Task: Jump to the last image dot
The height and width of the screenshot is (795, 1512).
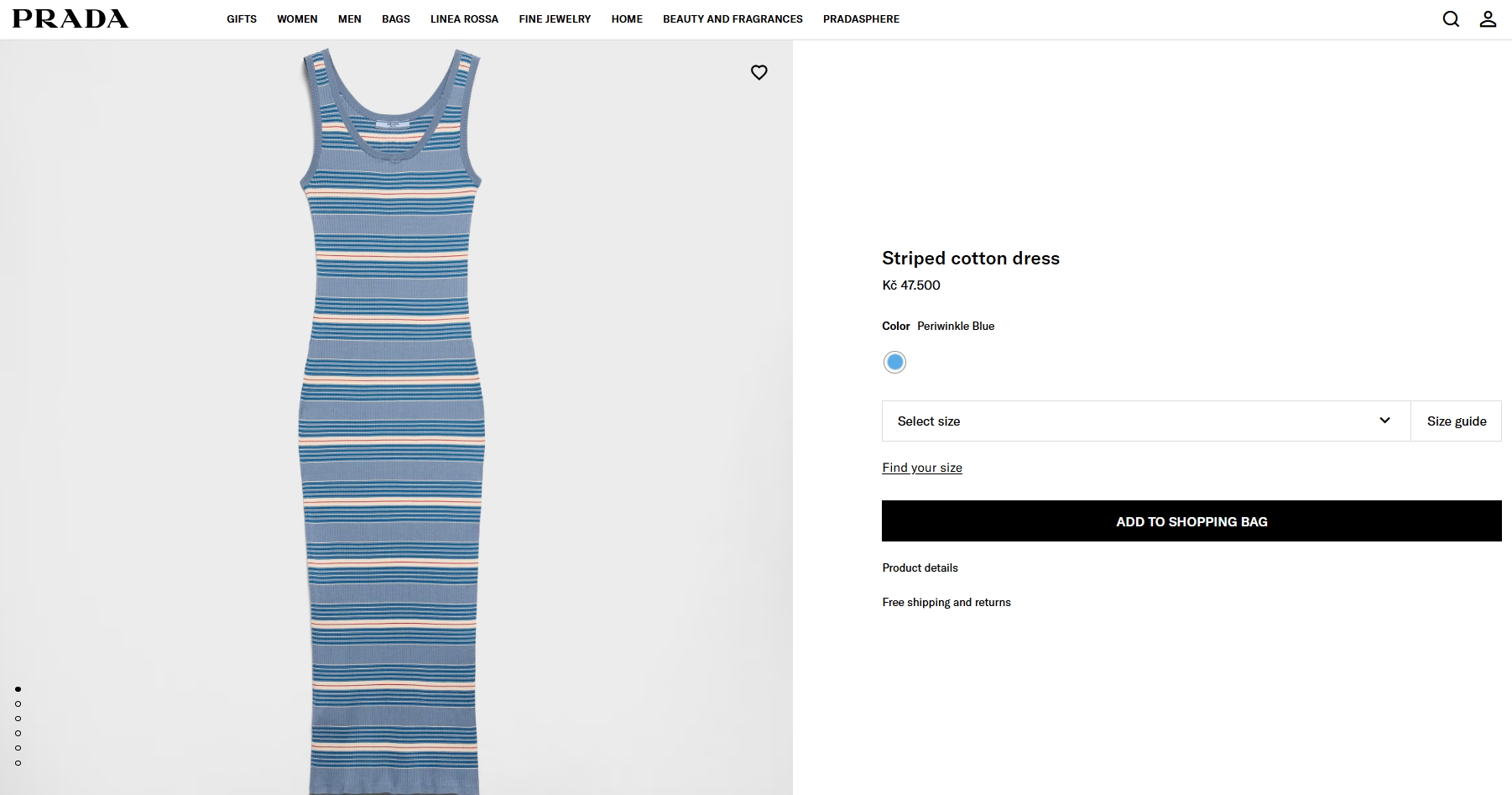Action: 18,763
